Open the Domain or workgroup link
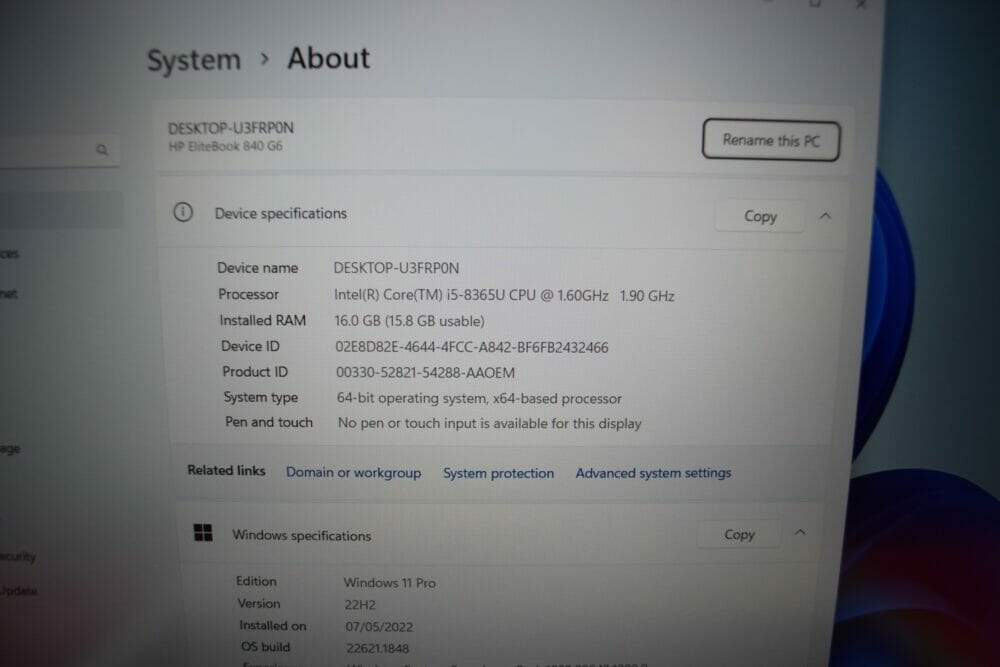This screenshot has height=667, width=1000. point(353,473)
